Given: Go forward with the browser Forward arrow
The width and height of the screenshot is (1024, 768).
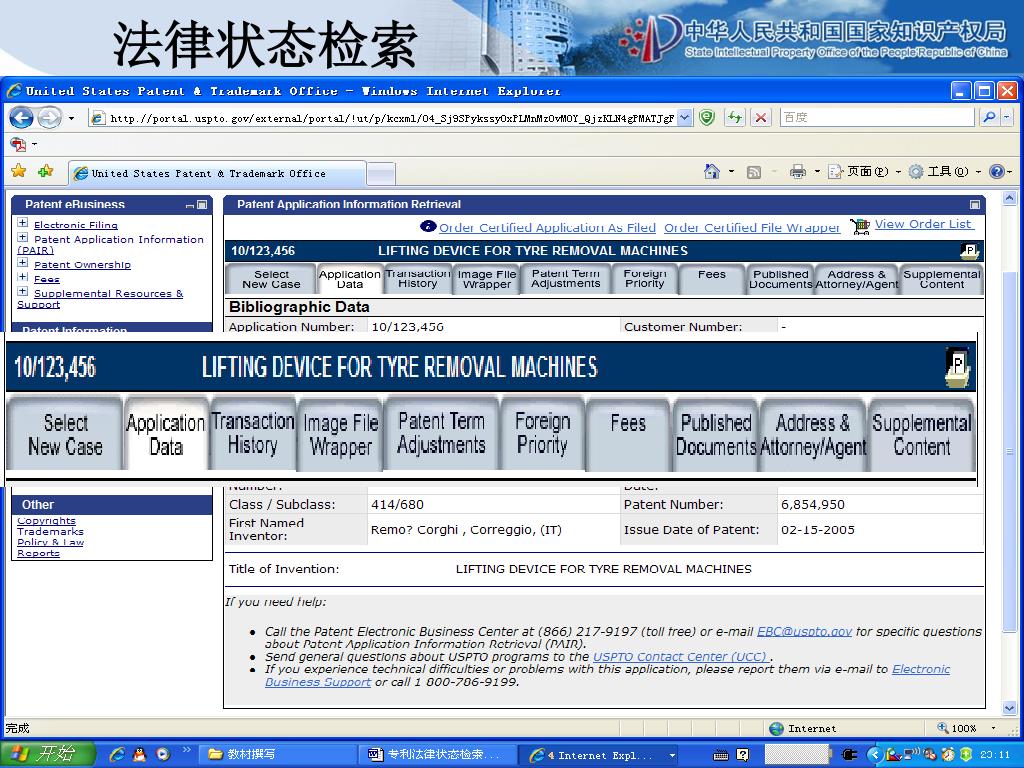Looking at the screenshot, I should click(49, 118).
